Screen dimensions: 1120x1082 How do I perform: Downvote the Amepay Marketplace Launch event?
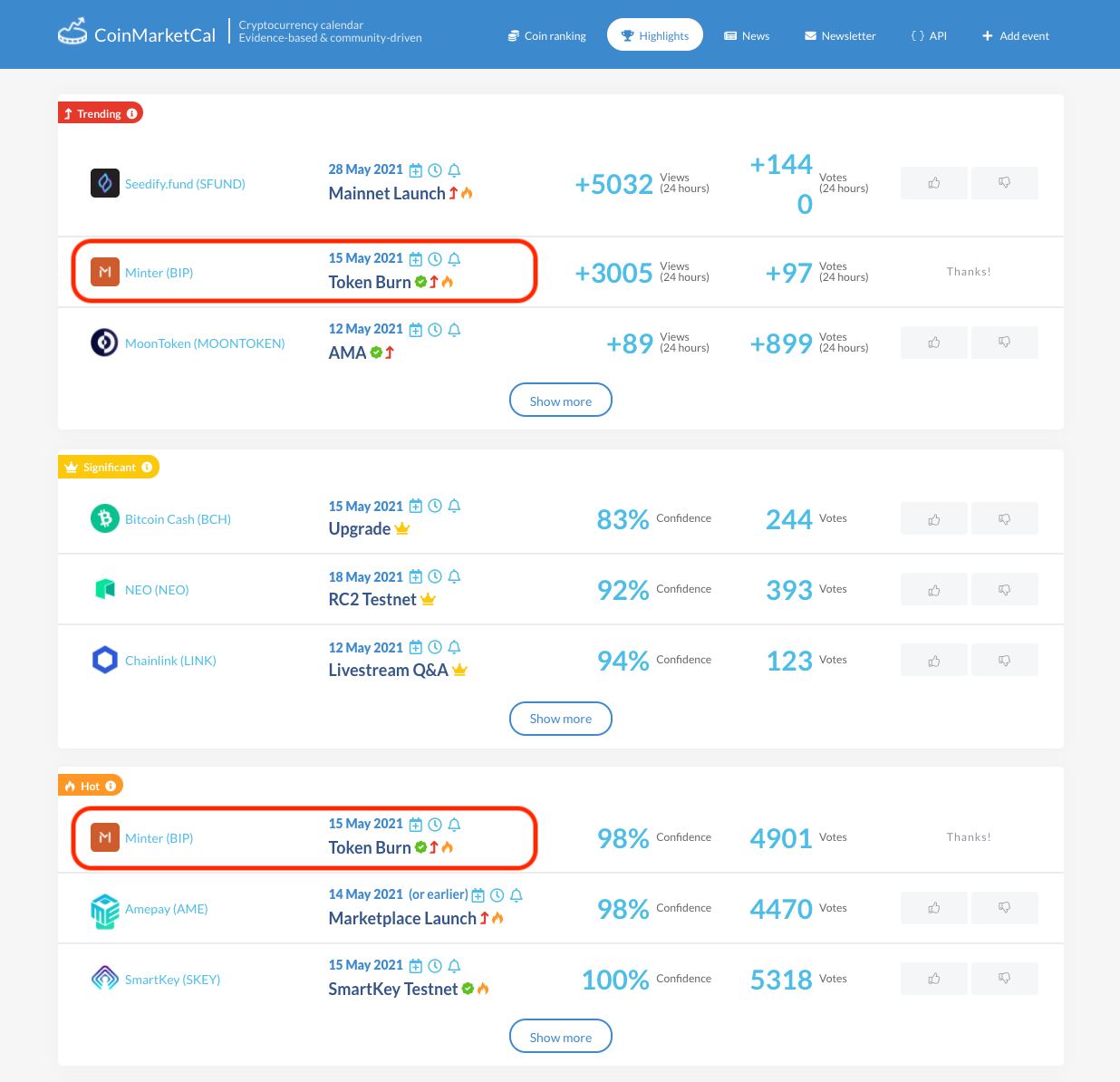(x=1005, y=908)
